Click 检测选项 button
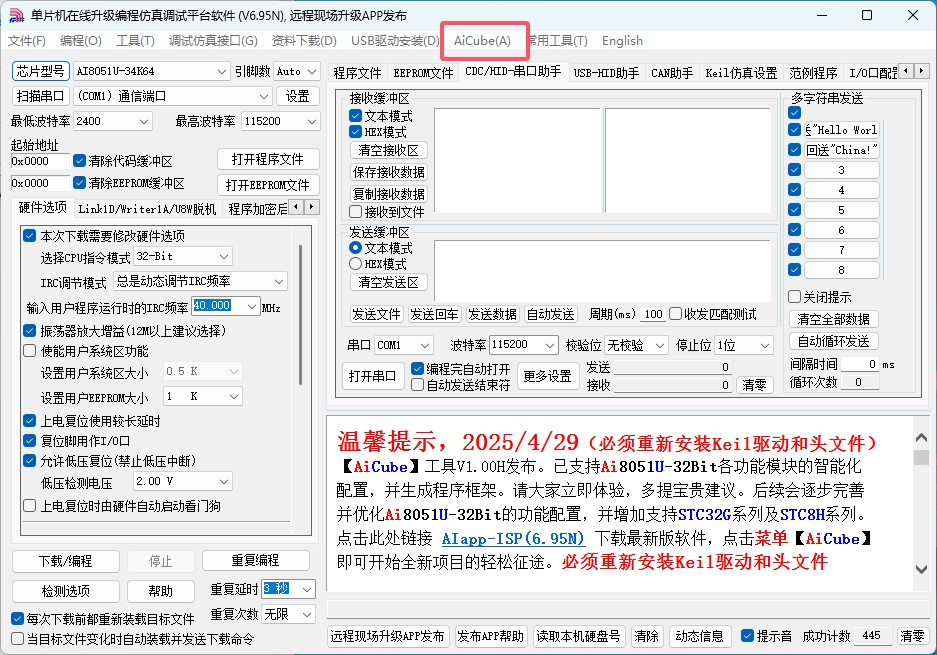Viewport: 937px width, 655px height. click(66, 591)
